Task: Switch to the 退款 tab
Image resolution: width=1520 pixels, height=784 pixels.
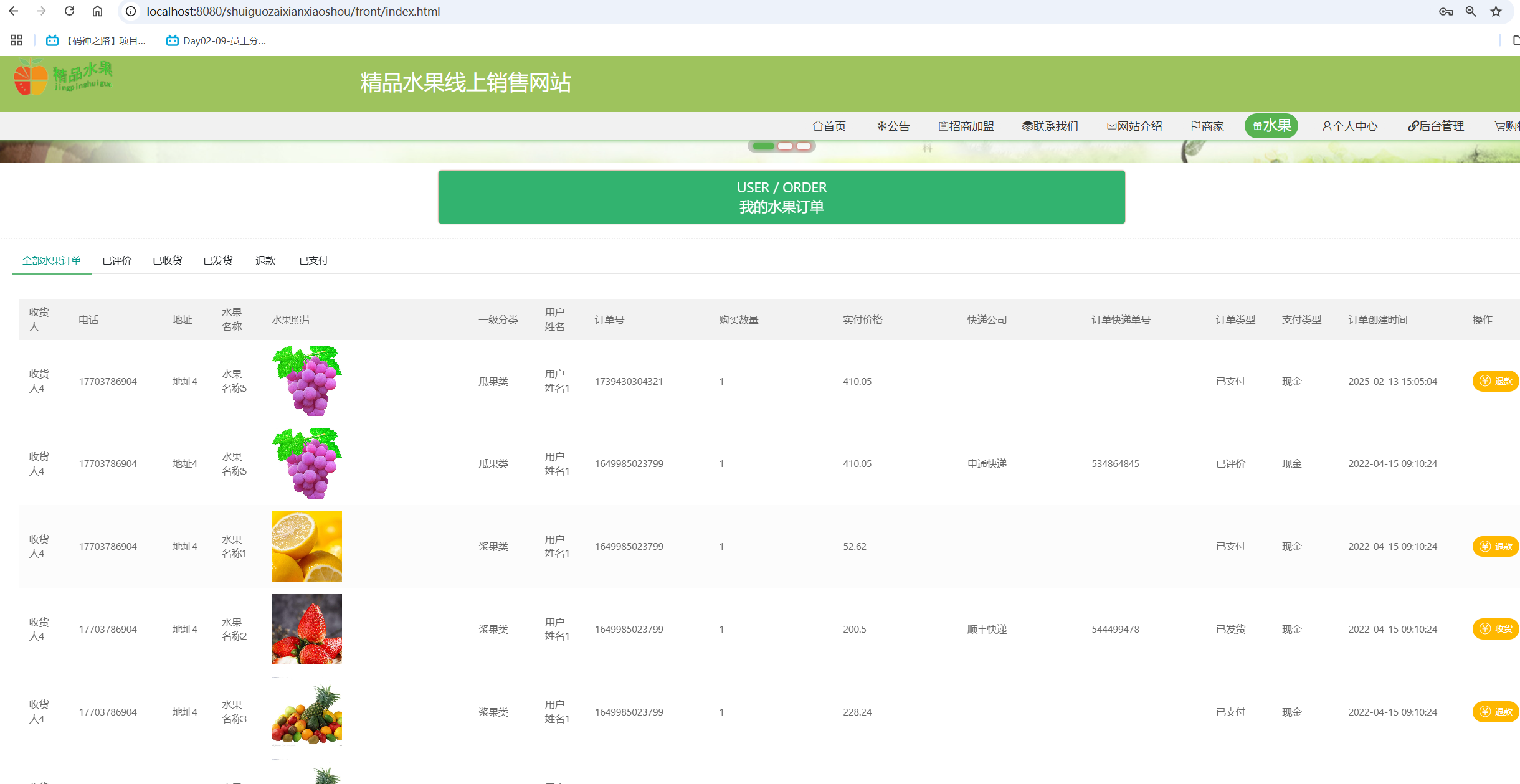Action: pos(265,260)
